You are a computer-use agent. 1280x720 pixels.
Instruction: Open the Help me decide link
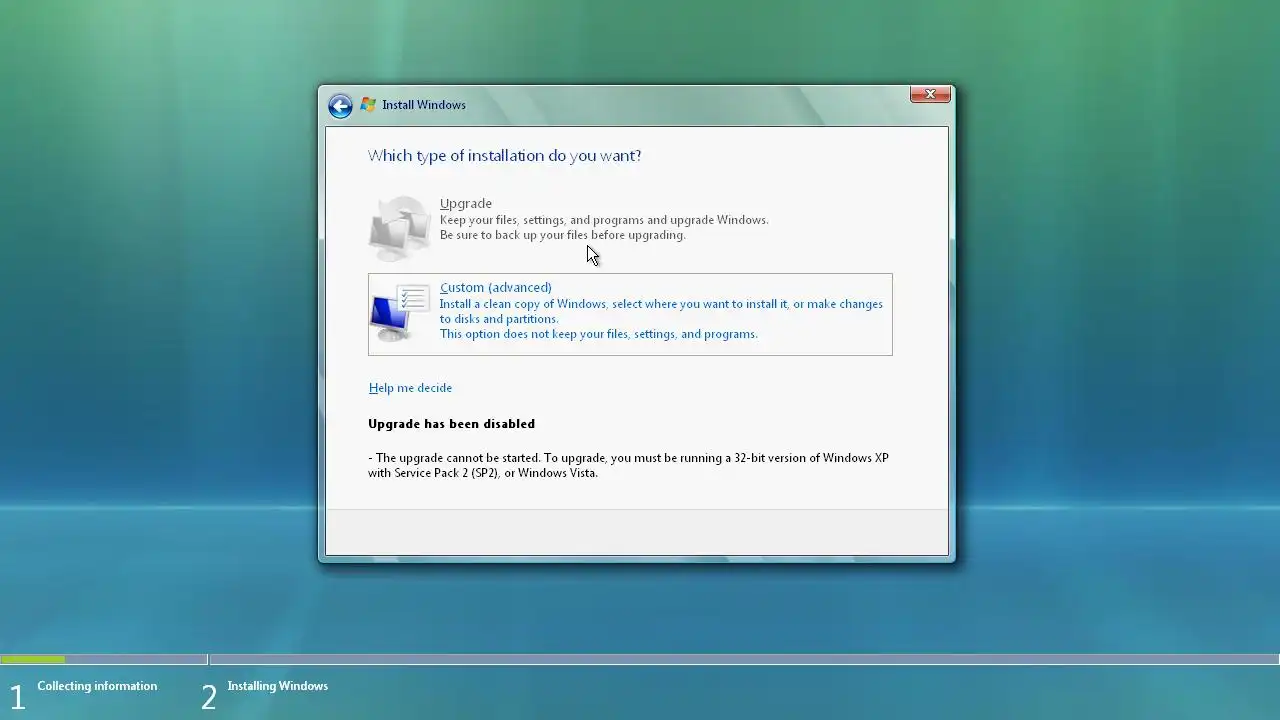(410, 388)
